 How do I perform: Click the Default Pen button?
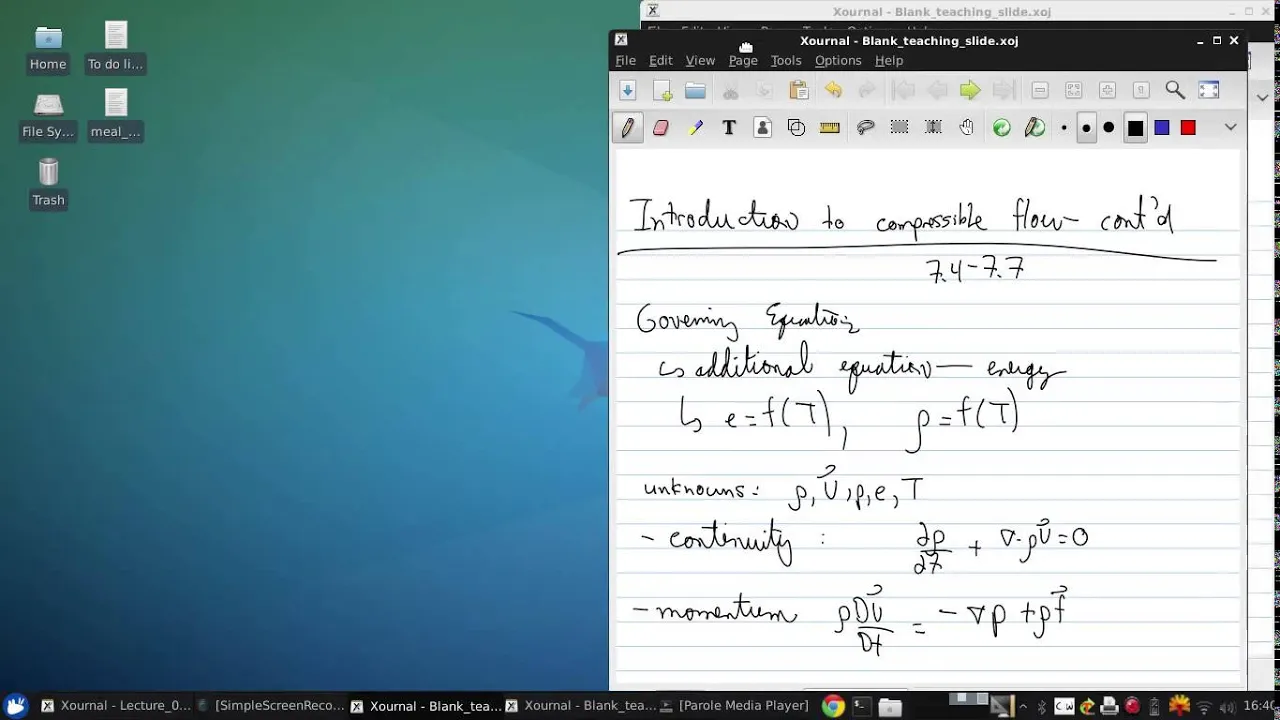1036,127
